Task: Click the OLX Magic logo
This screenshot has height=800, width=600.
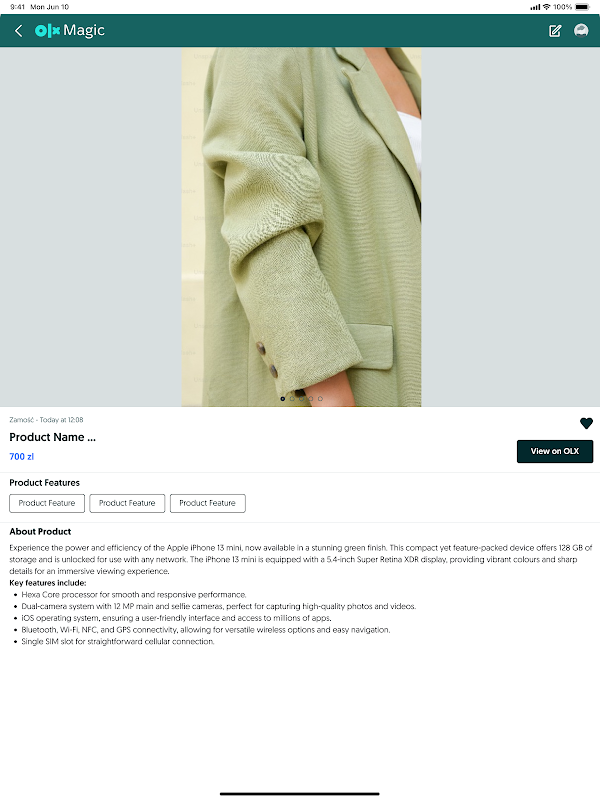Action: click(70, 31)
